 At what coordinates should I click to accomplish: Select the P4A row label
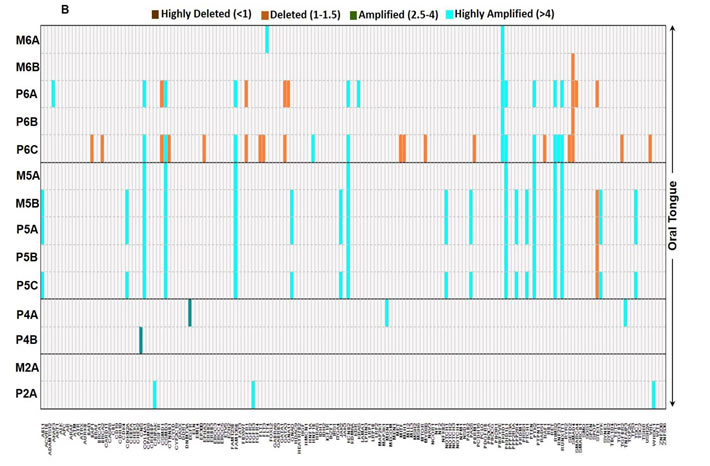point(27,314)
